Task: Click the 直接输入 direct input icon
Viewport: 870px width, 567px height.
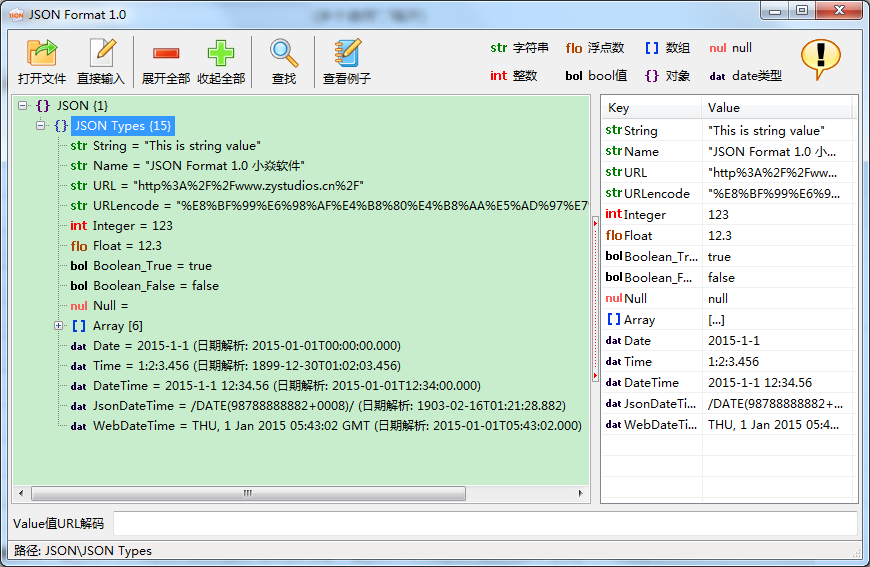Action: (102, 53)
